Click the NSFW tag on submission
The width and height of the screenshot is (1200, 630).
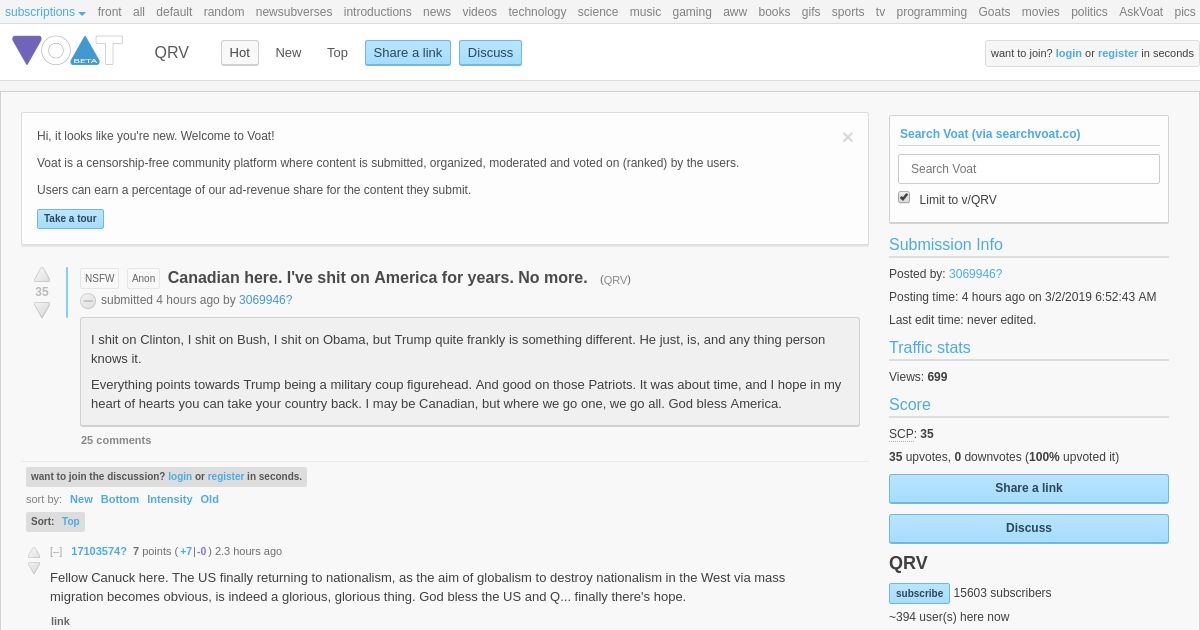(x=99, y=279)
